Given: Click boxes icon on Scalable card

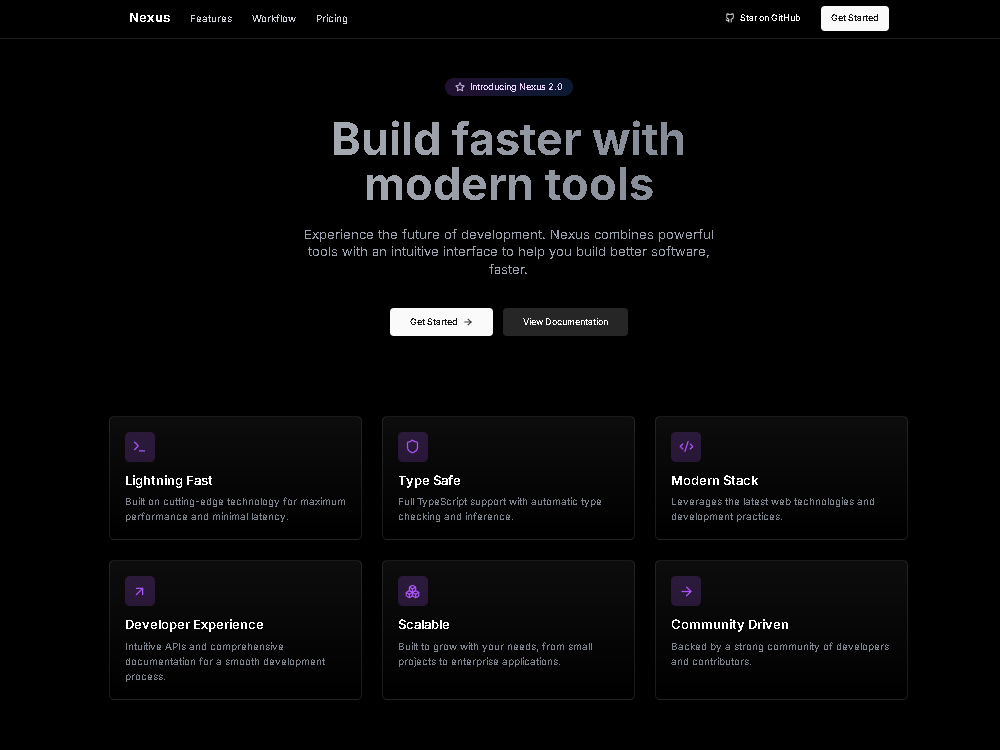Looking at the screenshot, I should 413,591.
